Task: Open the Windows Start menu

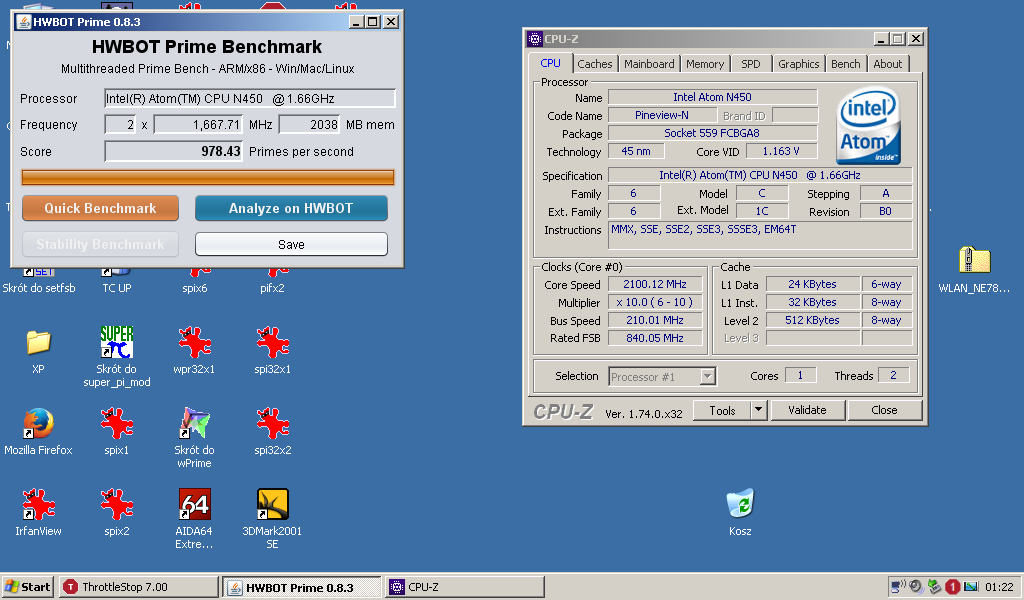Action: click(27, 587)
